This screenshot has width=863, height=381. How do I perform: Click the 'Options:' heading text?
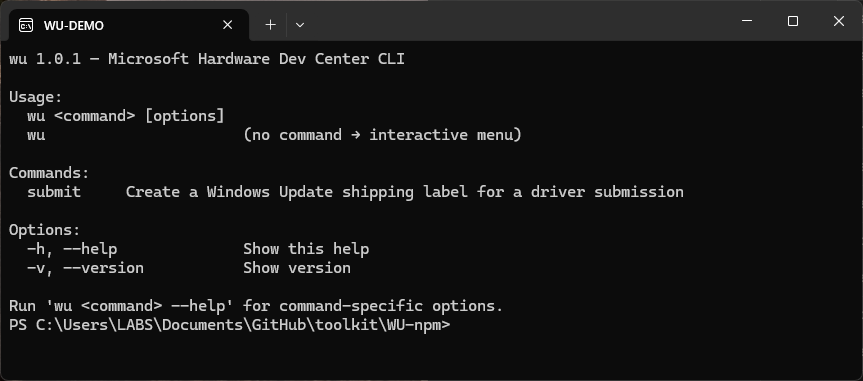45,230
